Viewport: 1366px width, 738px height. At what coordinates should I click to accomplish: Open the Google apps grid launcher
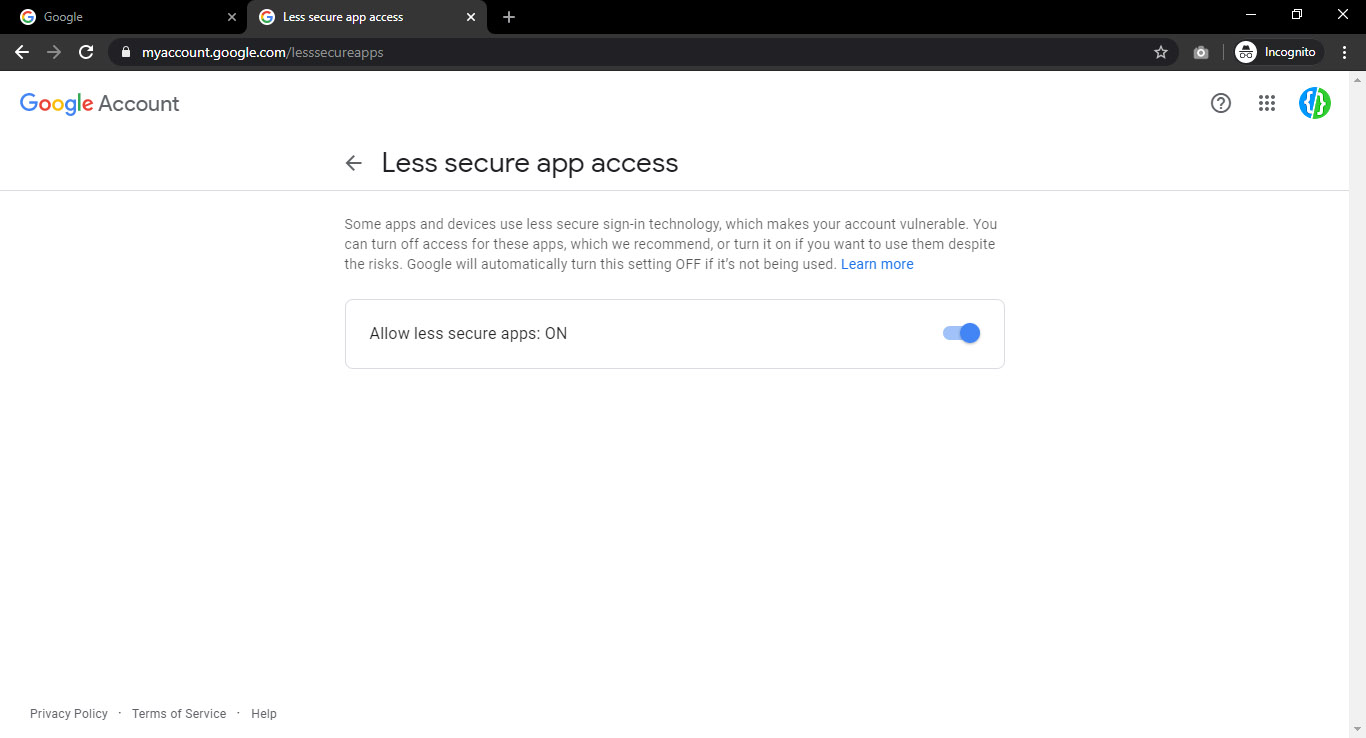1267,103
